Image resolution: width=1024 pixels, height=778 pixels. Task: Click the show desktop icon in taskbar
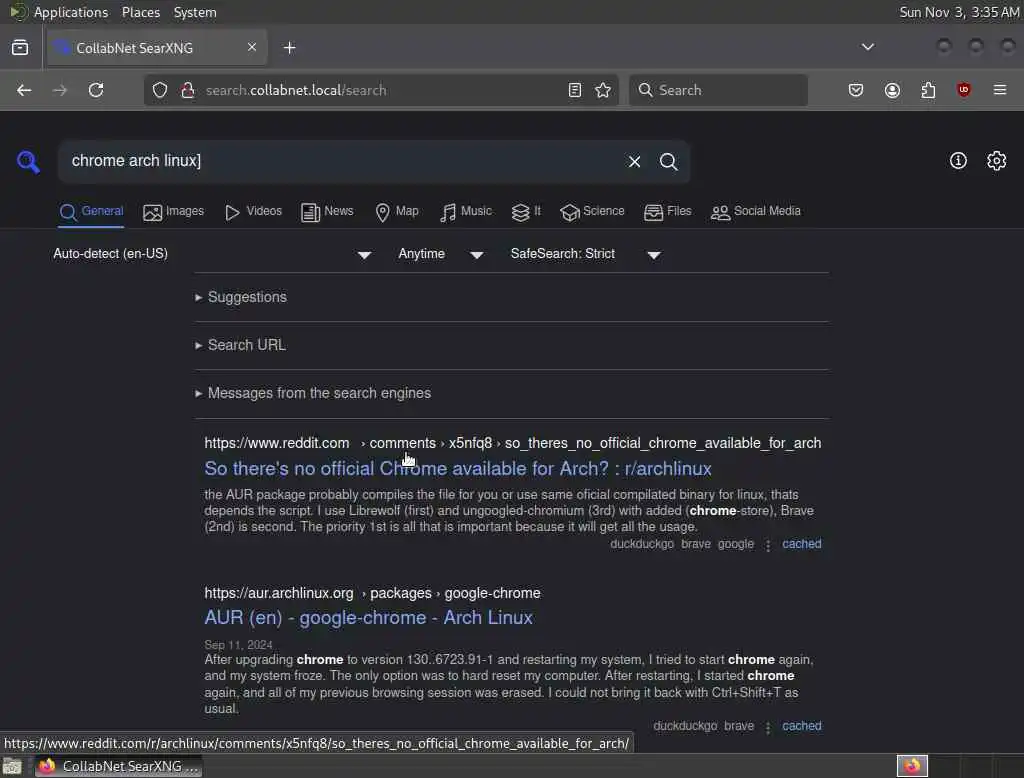click(12, 766)
